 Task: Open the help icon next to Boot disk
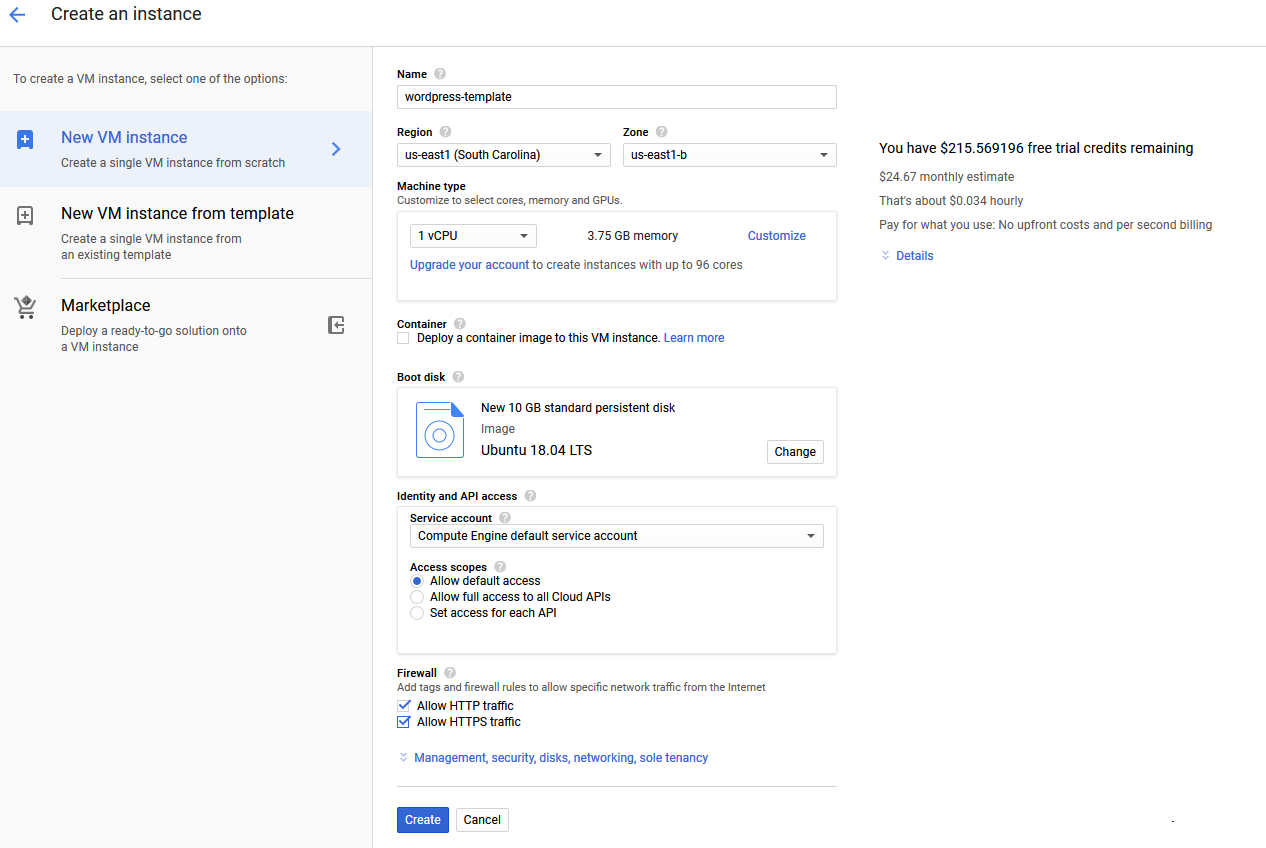[458, 377]
